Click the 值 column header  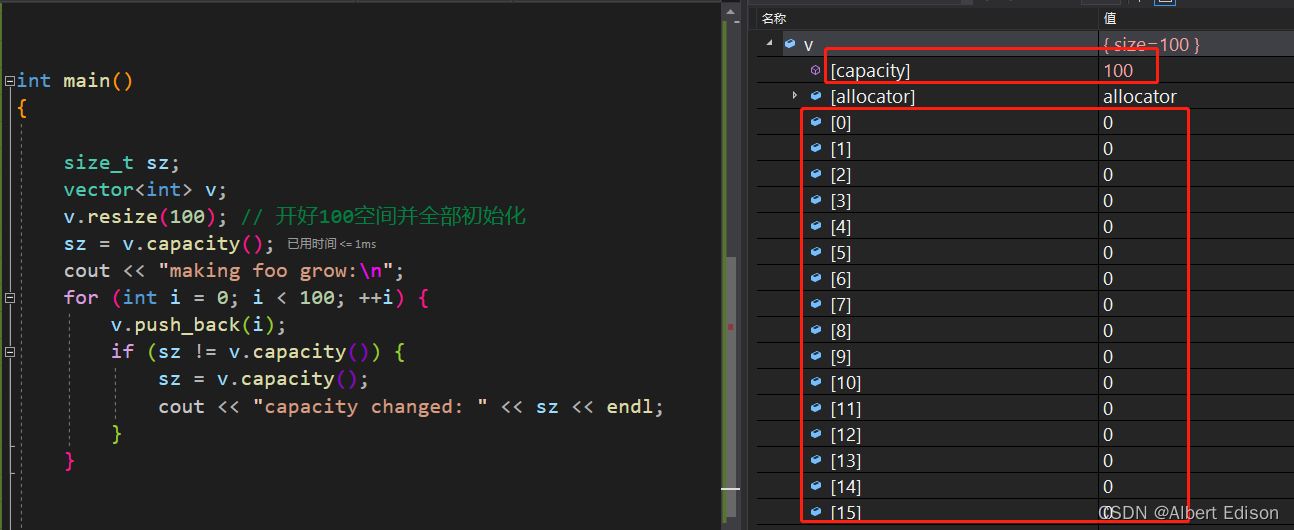coord(1110,18)
